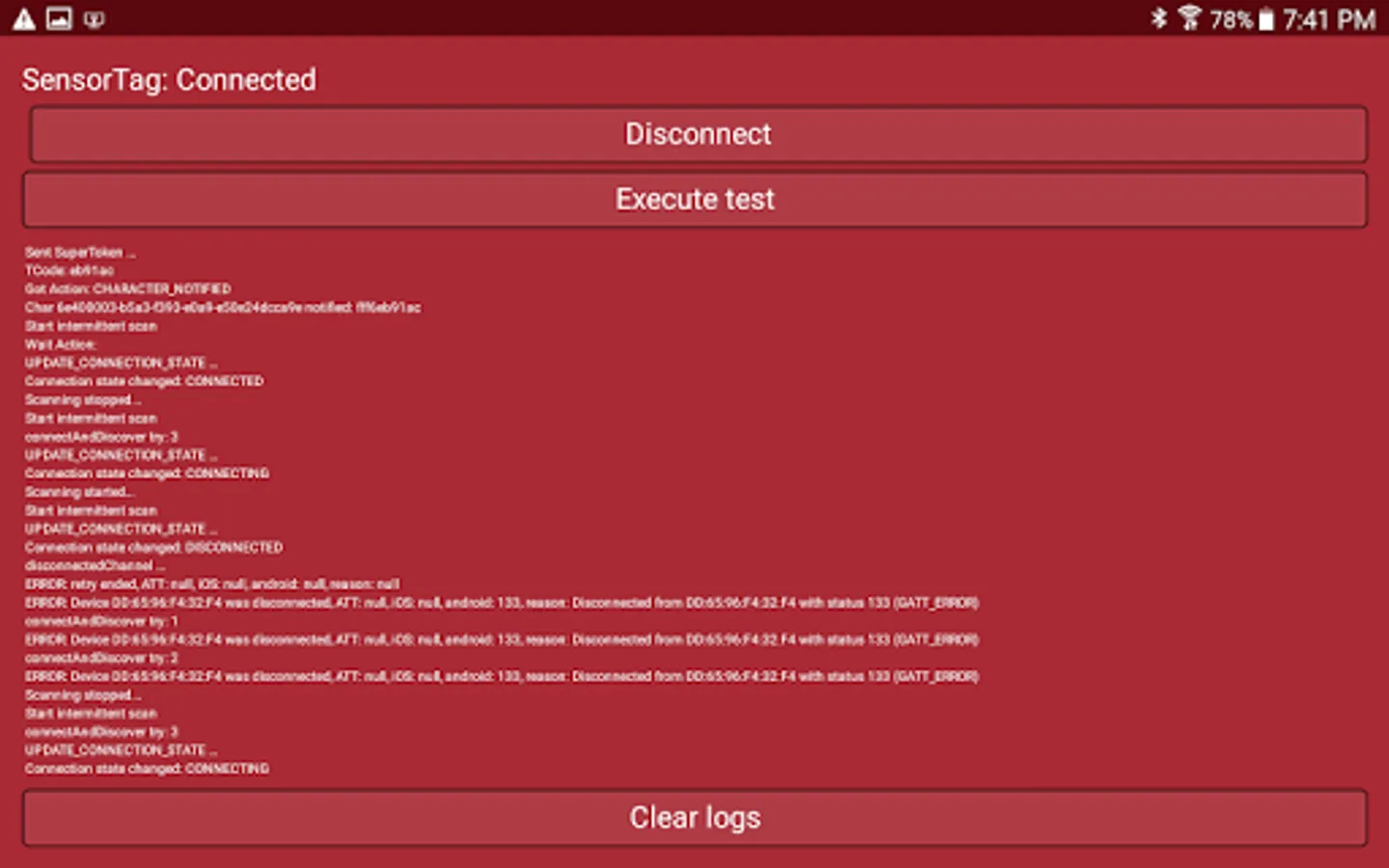This screenshot has height=868, width=1389.
Task: Tap the SensorTag: Connected status label
Action: pos(169,80)
